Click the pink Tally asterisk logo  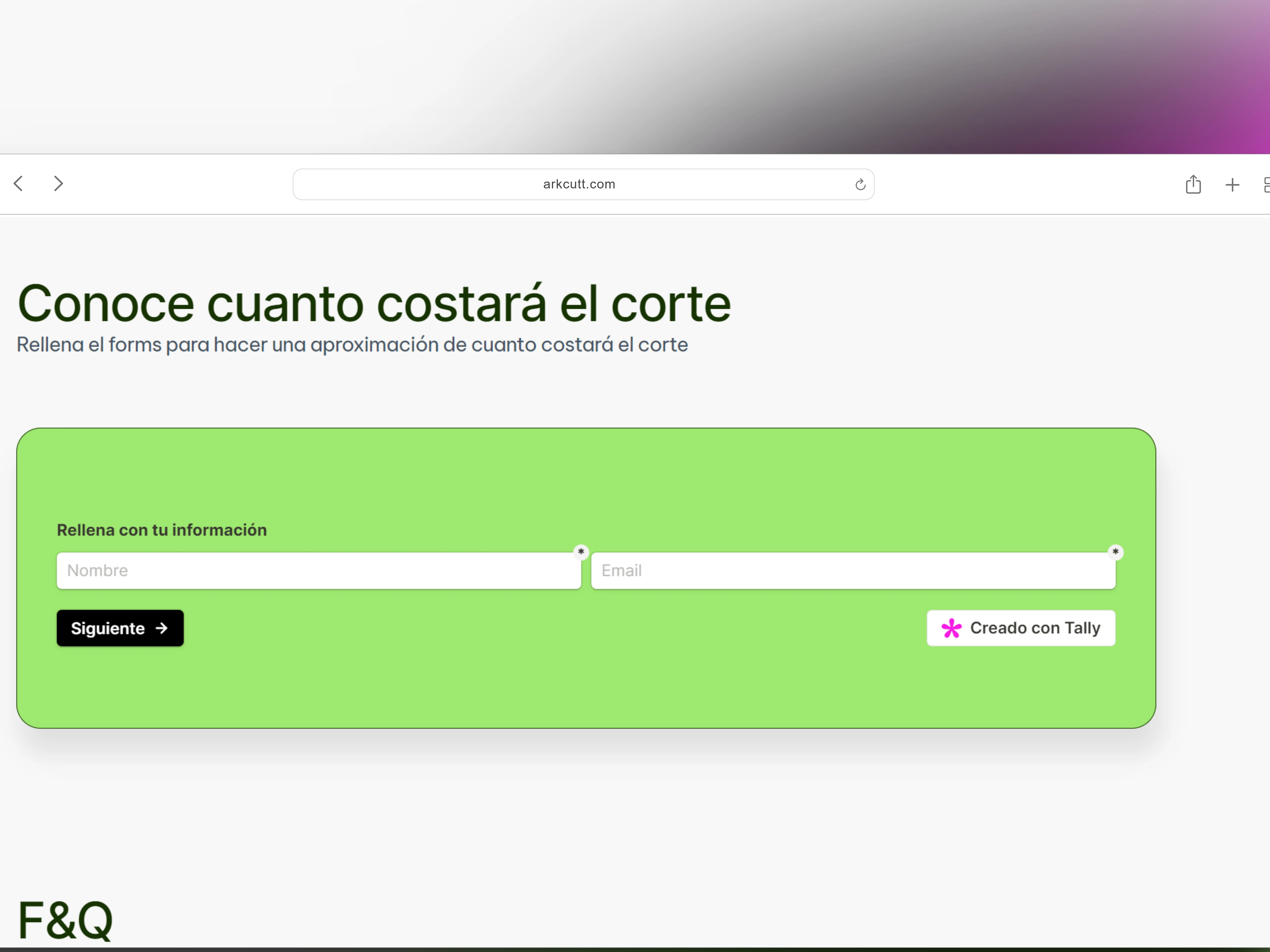click(951, 628)
